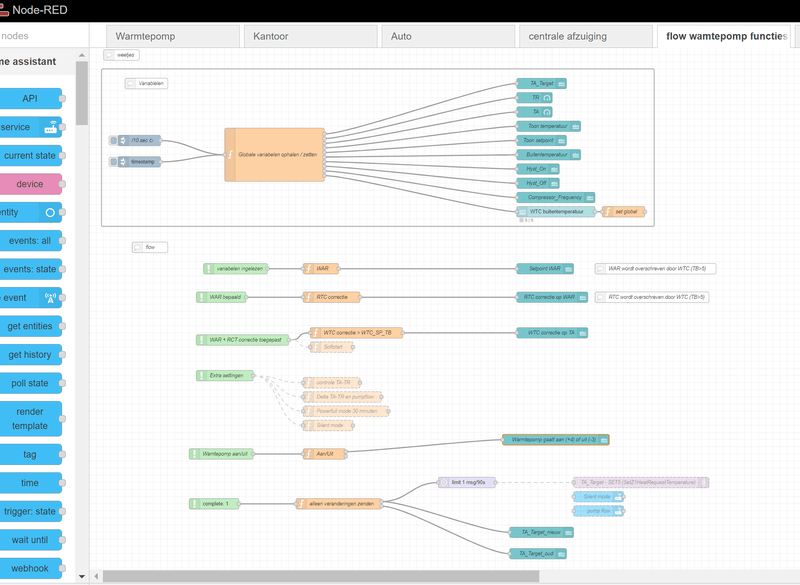Click the function icon on 'RTC correctie' node
The width and height of the screenshot is (800, 585).
(308, 297)
